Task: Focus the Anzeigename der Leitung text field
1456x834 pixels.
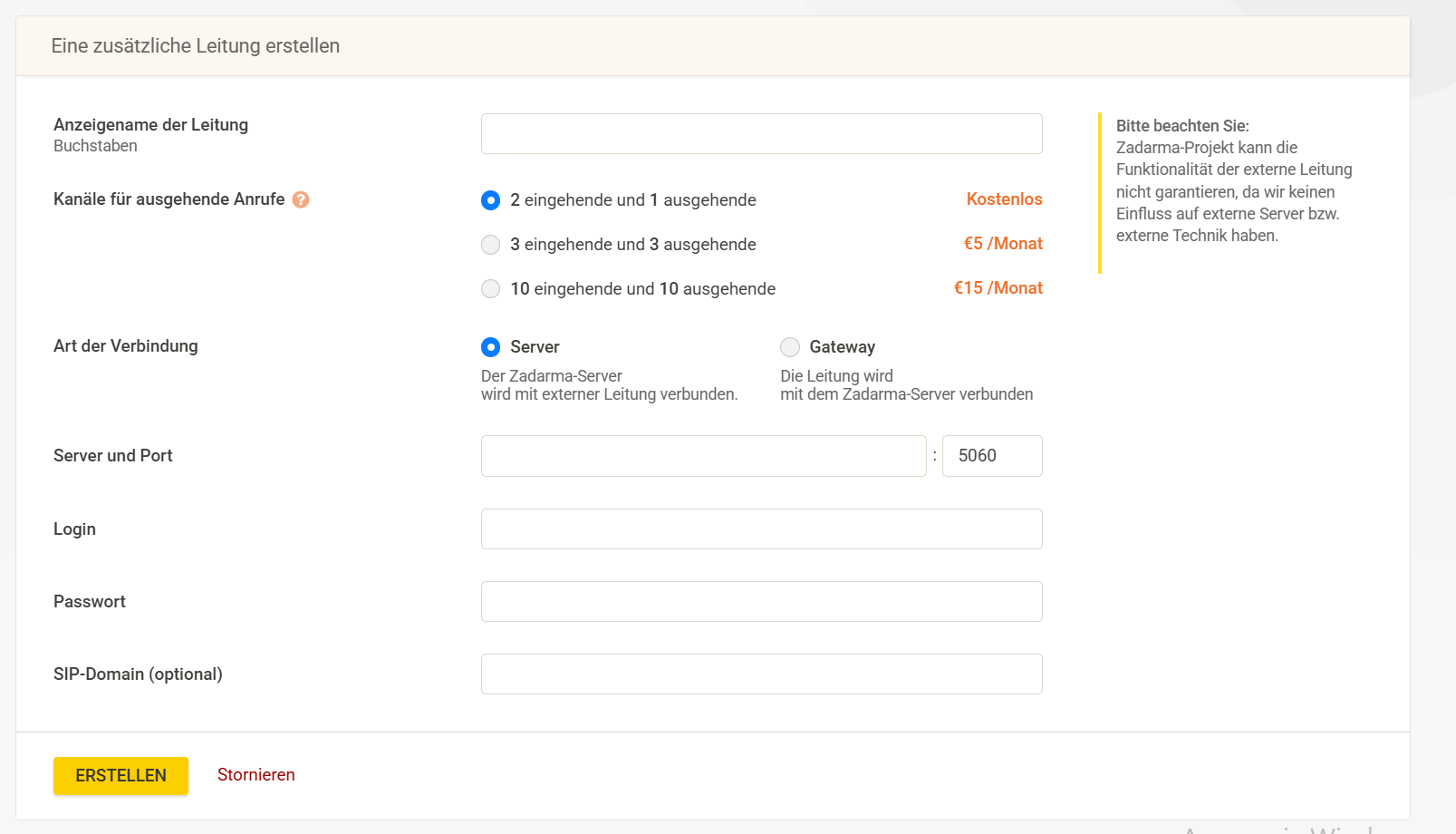Action: [x=761, y=134]
